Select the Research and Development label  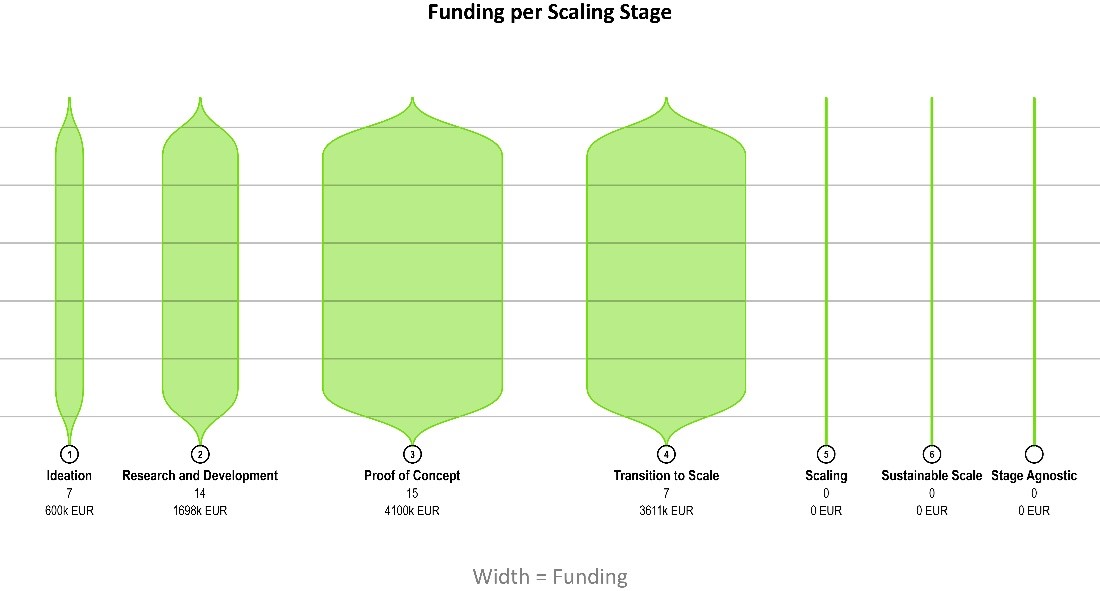[x=200, y=476]
